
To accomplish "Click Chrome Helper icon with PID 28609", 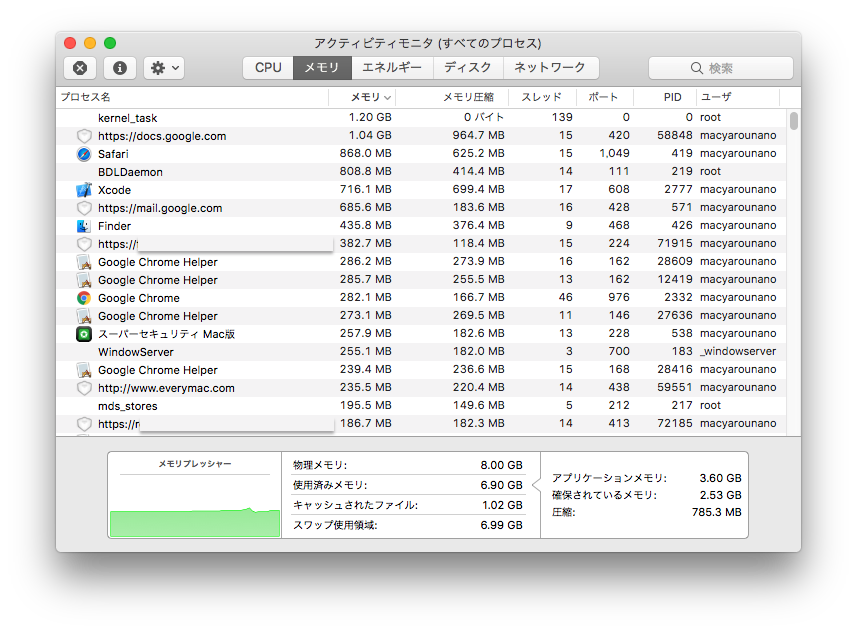I will coord(84,262).
